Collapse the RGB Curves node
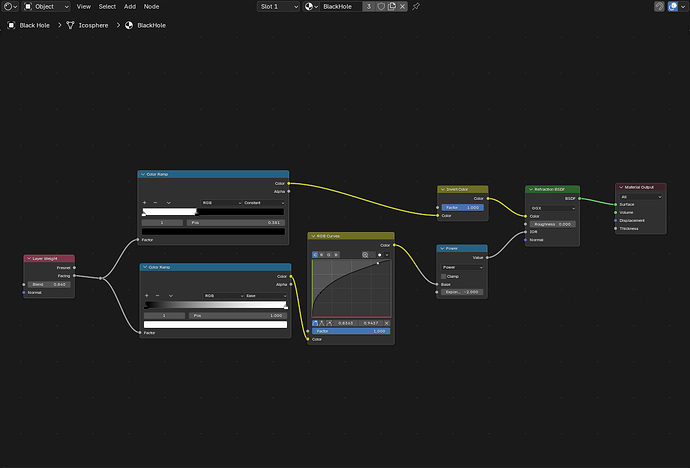690x468 pixels. pos(313,236)
